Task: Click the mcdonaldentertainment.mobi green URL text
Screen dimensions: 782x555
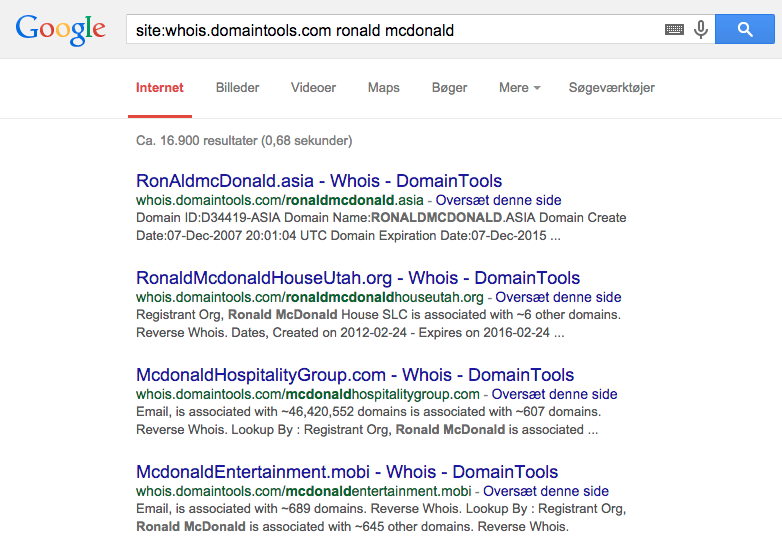Action: [303, 491]
